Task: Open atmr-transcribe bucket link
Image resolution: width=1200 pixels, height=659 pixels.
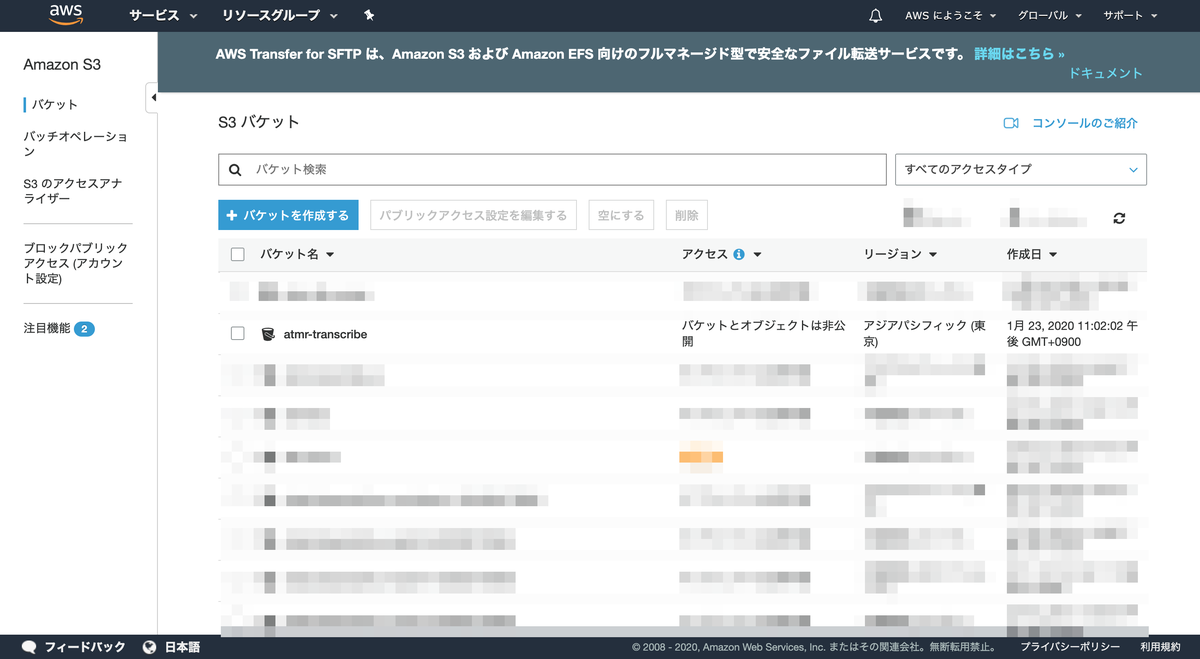Action: (325, 334)
